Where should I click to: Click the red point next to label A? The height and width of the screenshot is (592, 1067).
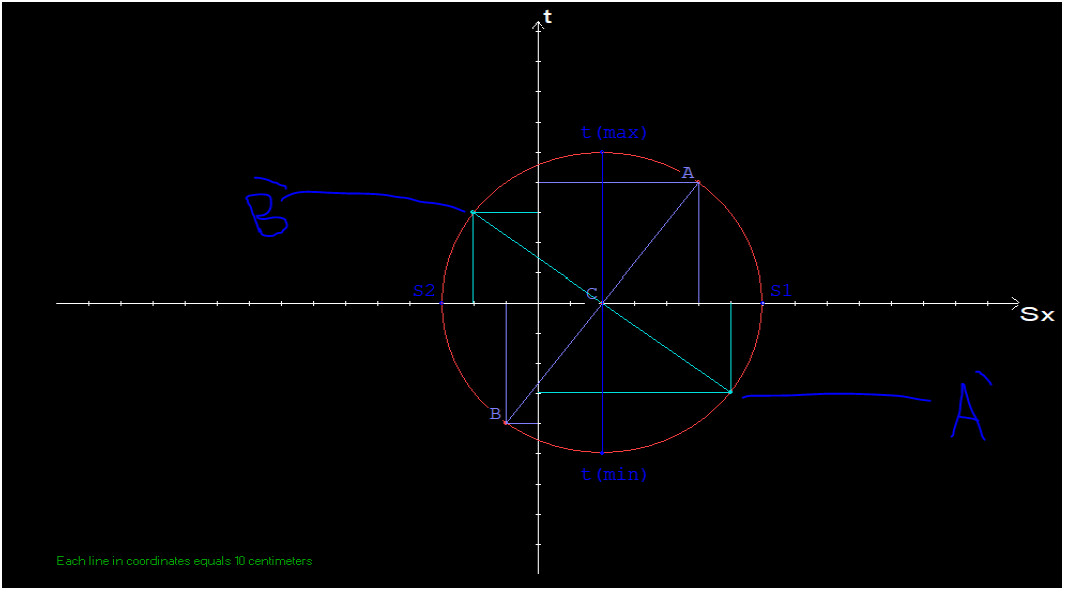pos(698,182)
